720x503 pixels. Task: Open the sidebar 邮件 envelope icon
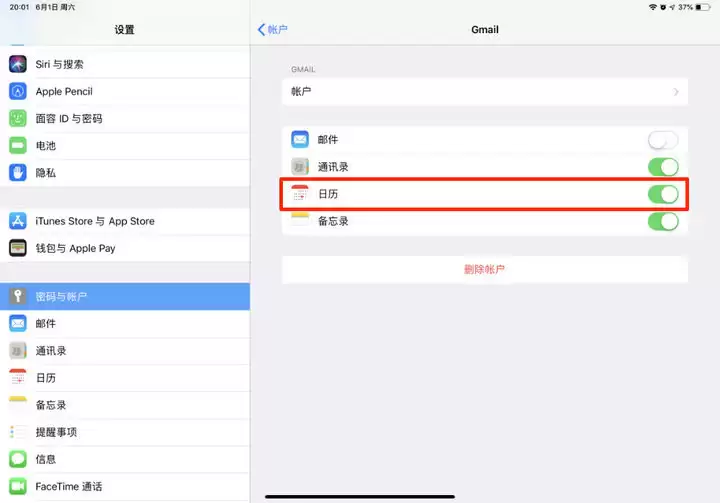[18, 323]
